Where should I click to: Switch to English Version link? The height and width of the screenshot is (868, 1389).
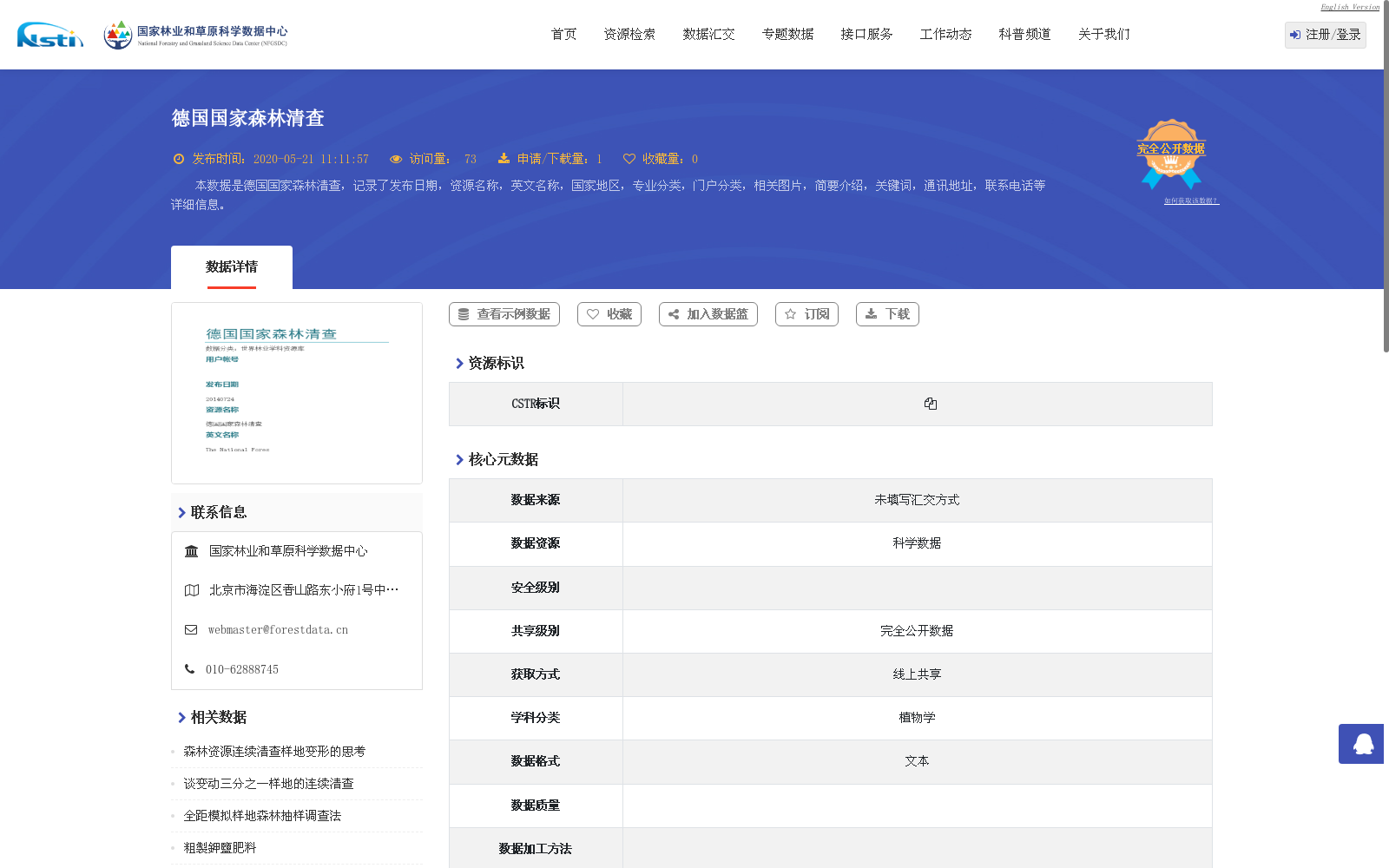coord(1350,7)
